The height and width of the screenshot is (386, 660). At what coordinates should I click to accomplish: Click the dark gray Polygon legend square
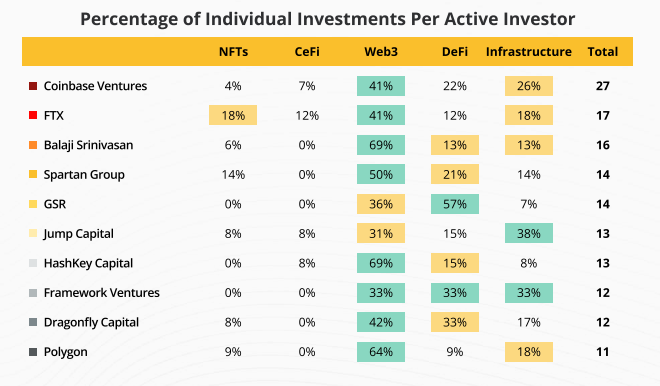click(33, 351)
